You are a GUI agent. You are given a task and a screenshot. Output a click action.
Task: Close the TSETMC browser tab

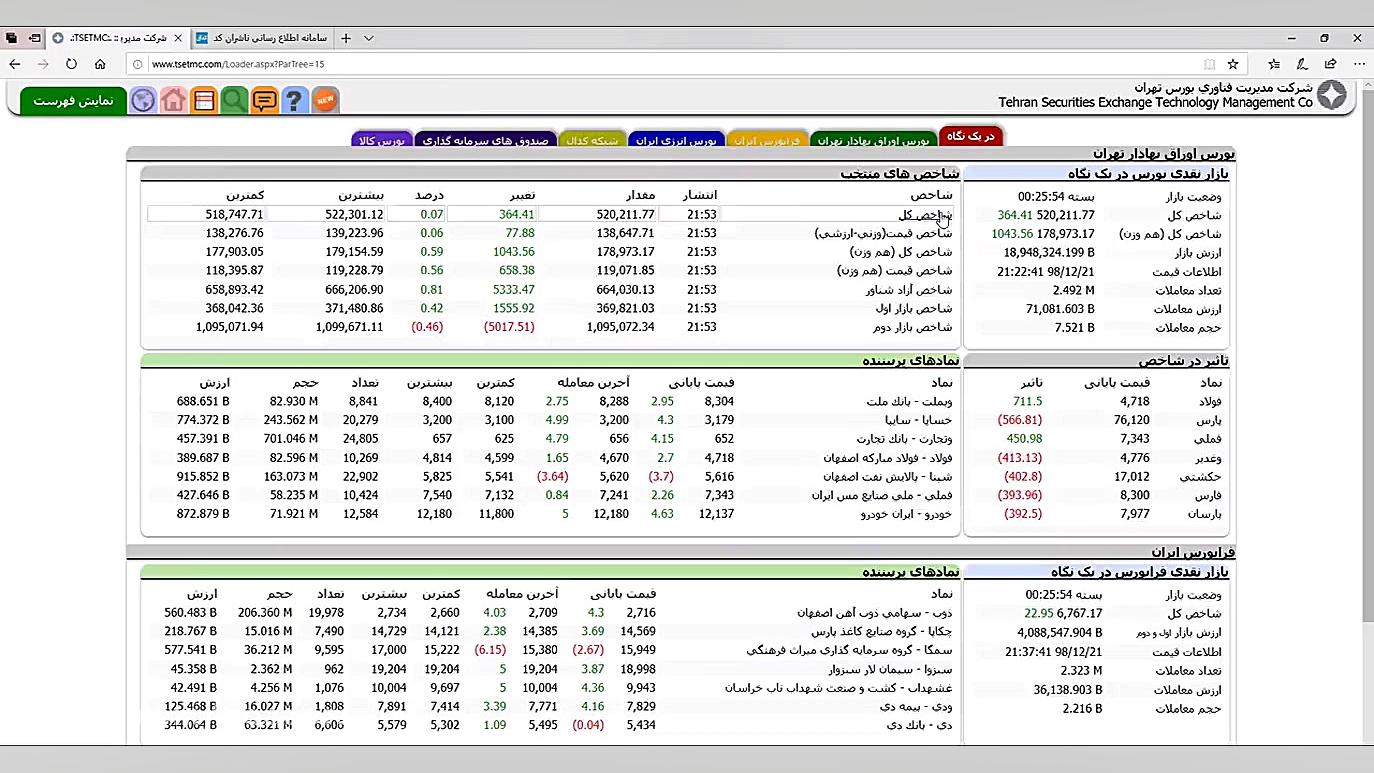pos(178,38)
